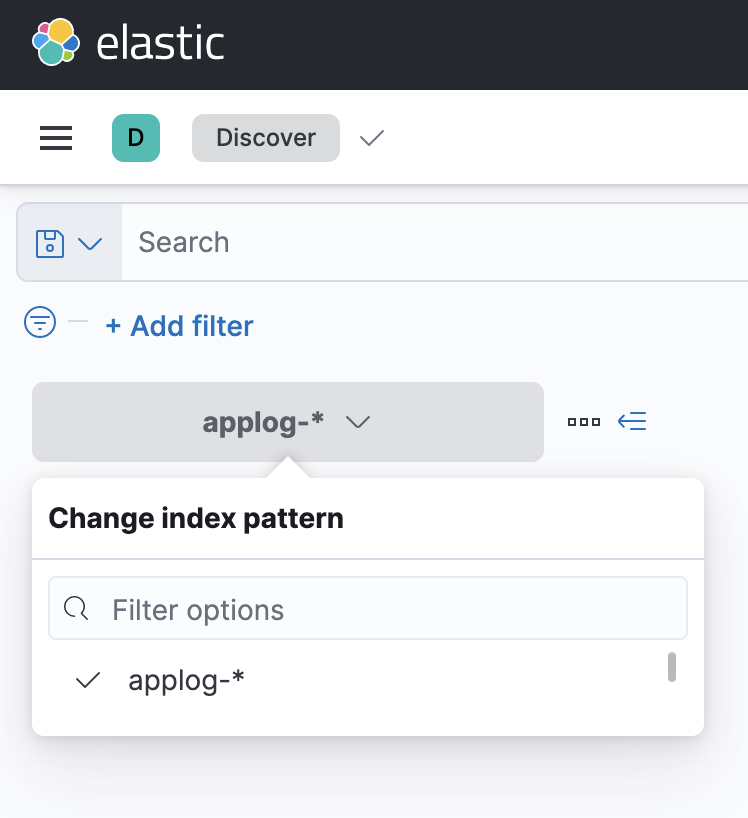Open the circular filter options icon
Image resolution: width=748 pixels, height=818 pixels.
coord(40,322)
